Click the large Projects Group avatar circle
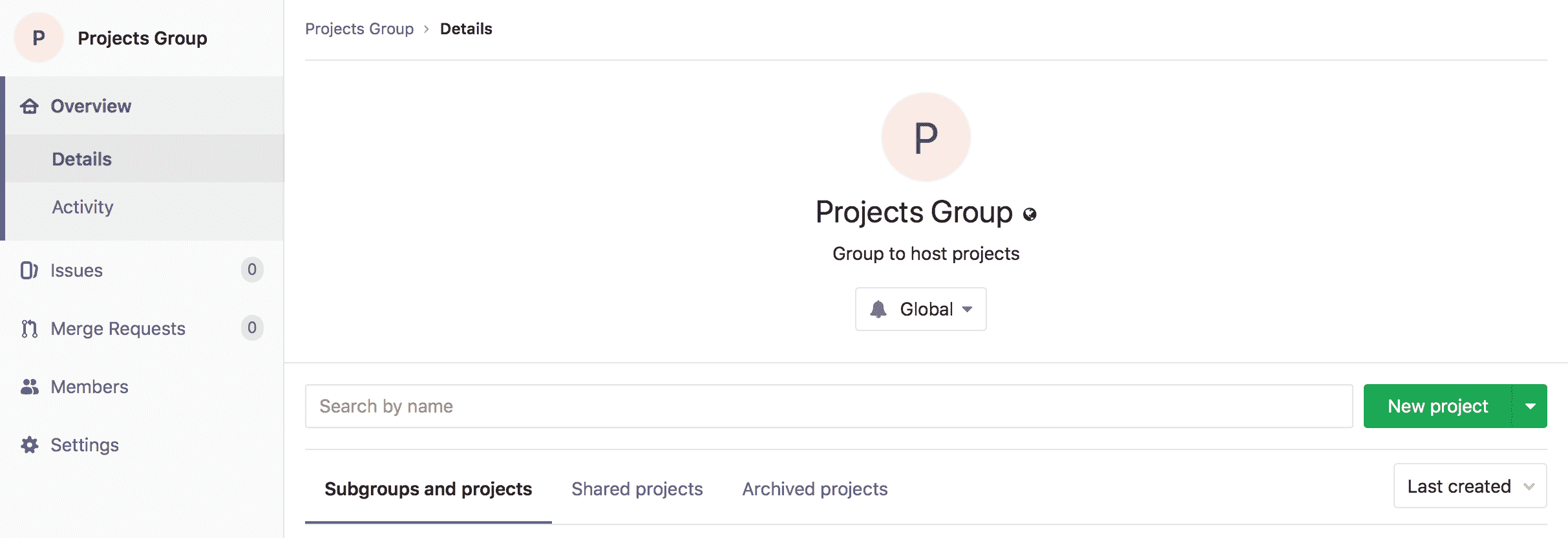The image size is (1568, 538). point(926,136)
